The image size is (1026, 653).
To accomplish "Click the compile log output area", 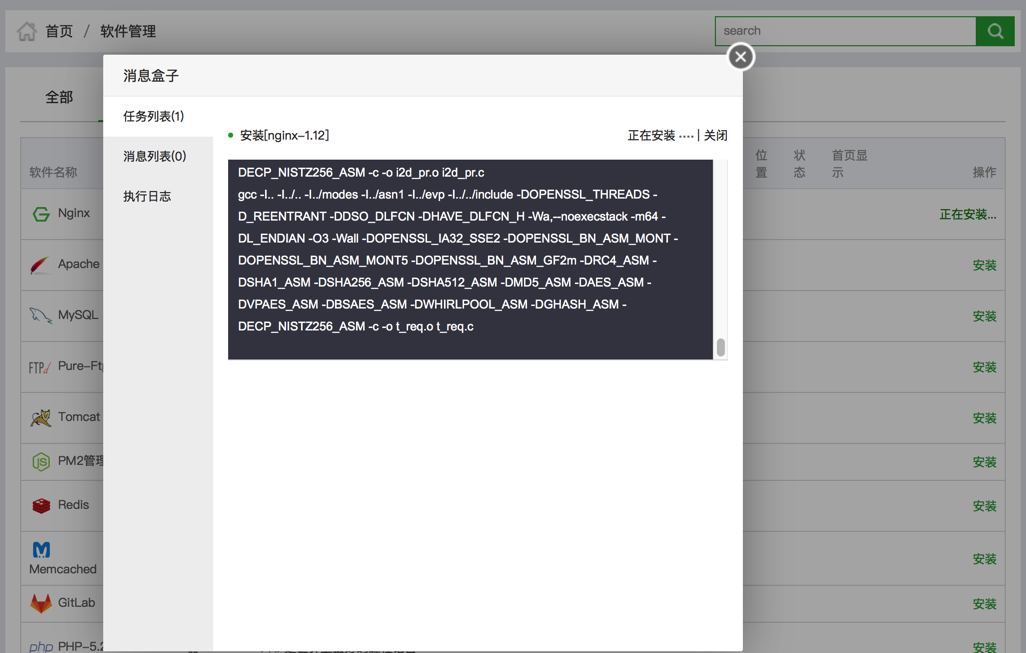I will pyautogui.click(x=470, y=260).
